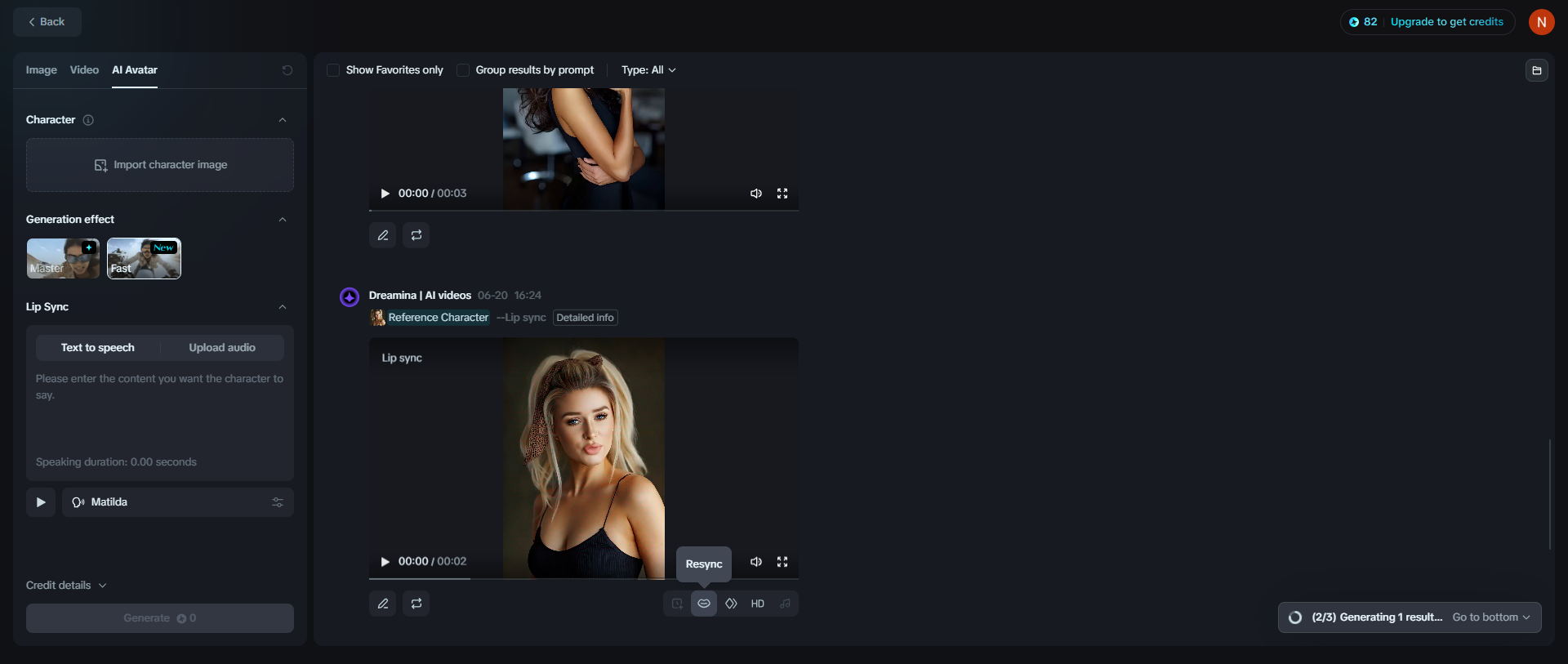Click the voice settings sliders icon for Matilda
Viewport: 1568px width, 664px height.
[278, 502]
